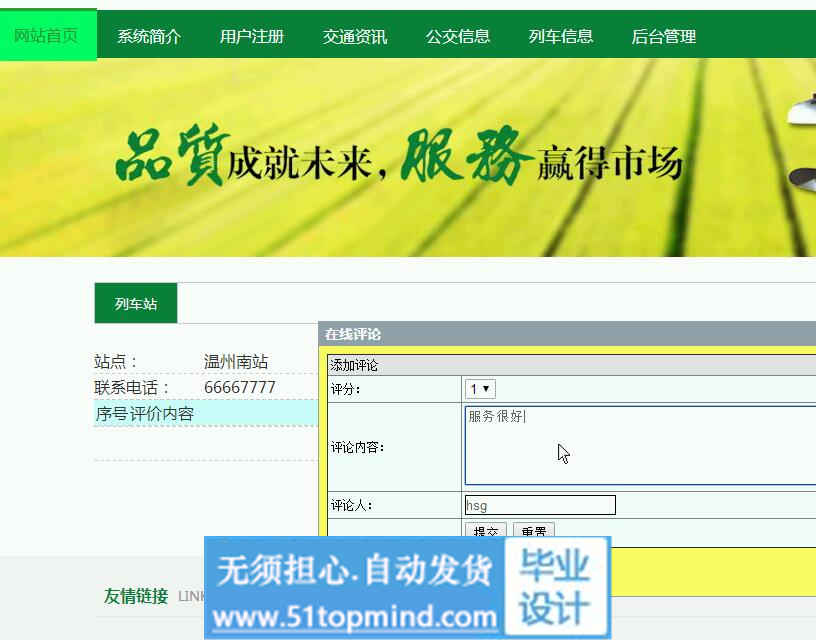The height and width of the screenshot is (640, 816).
Task: Open the 公交信息 menu item
Action: tap(458, 37)
